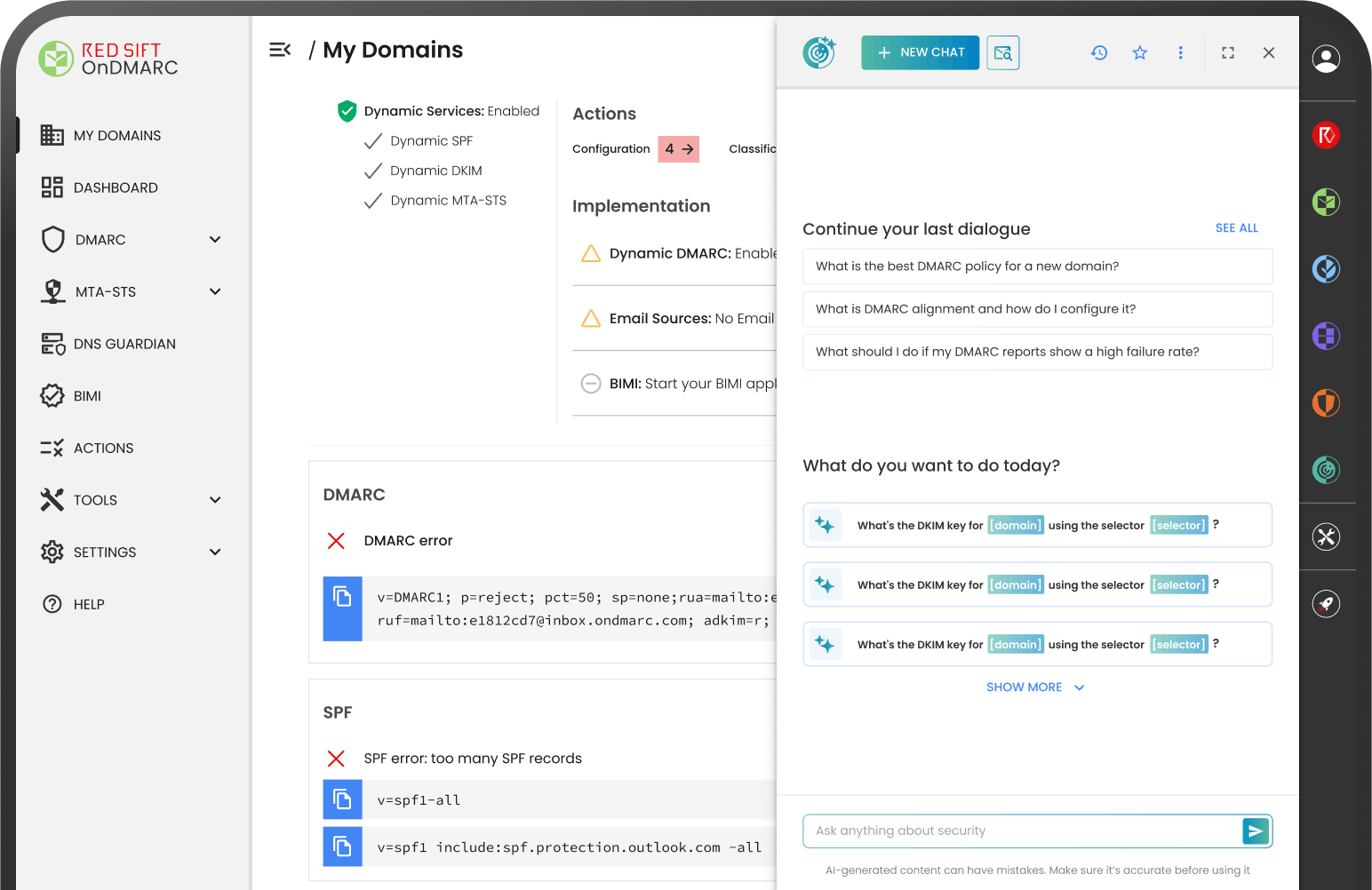Click the Tools wrench icon in sidebar
Viewport: 1372px width, 890px height.
point(52,500)
